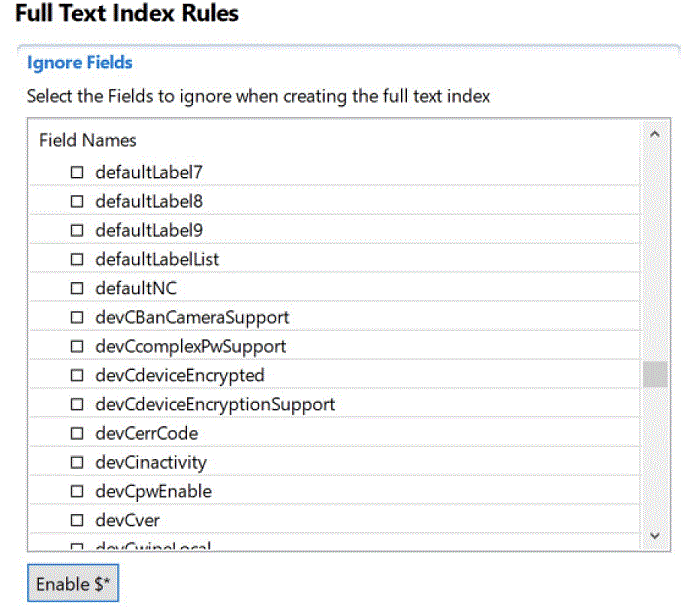Click the devCerrCode field name text
This screenshot has width=693, height=613.
[147, 434]
